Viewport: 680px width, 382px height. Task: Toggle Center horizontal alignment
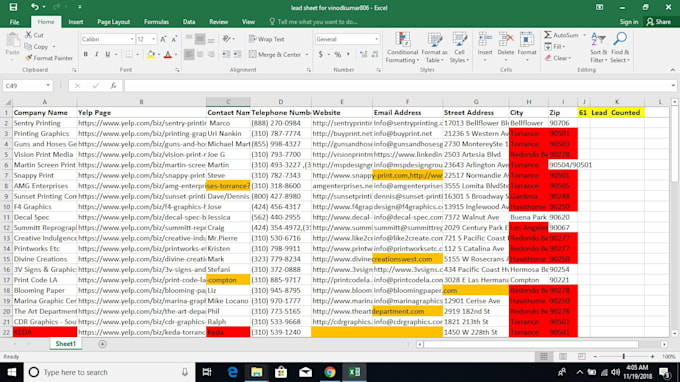[200, 54]
